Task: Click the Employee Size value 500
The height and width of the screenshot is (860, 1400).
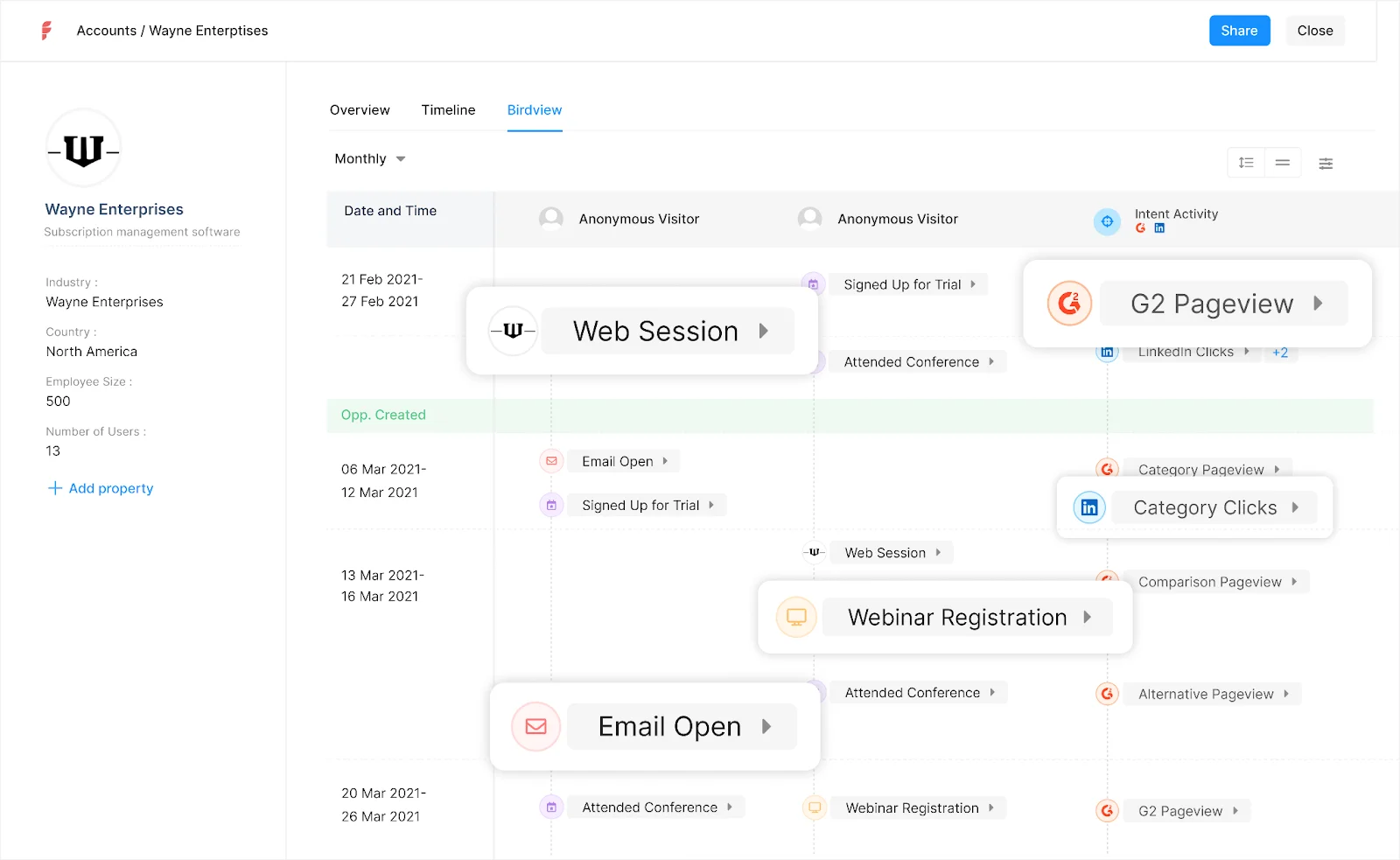Action: [59, 401]
